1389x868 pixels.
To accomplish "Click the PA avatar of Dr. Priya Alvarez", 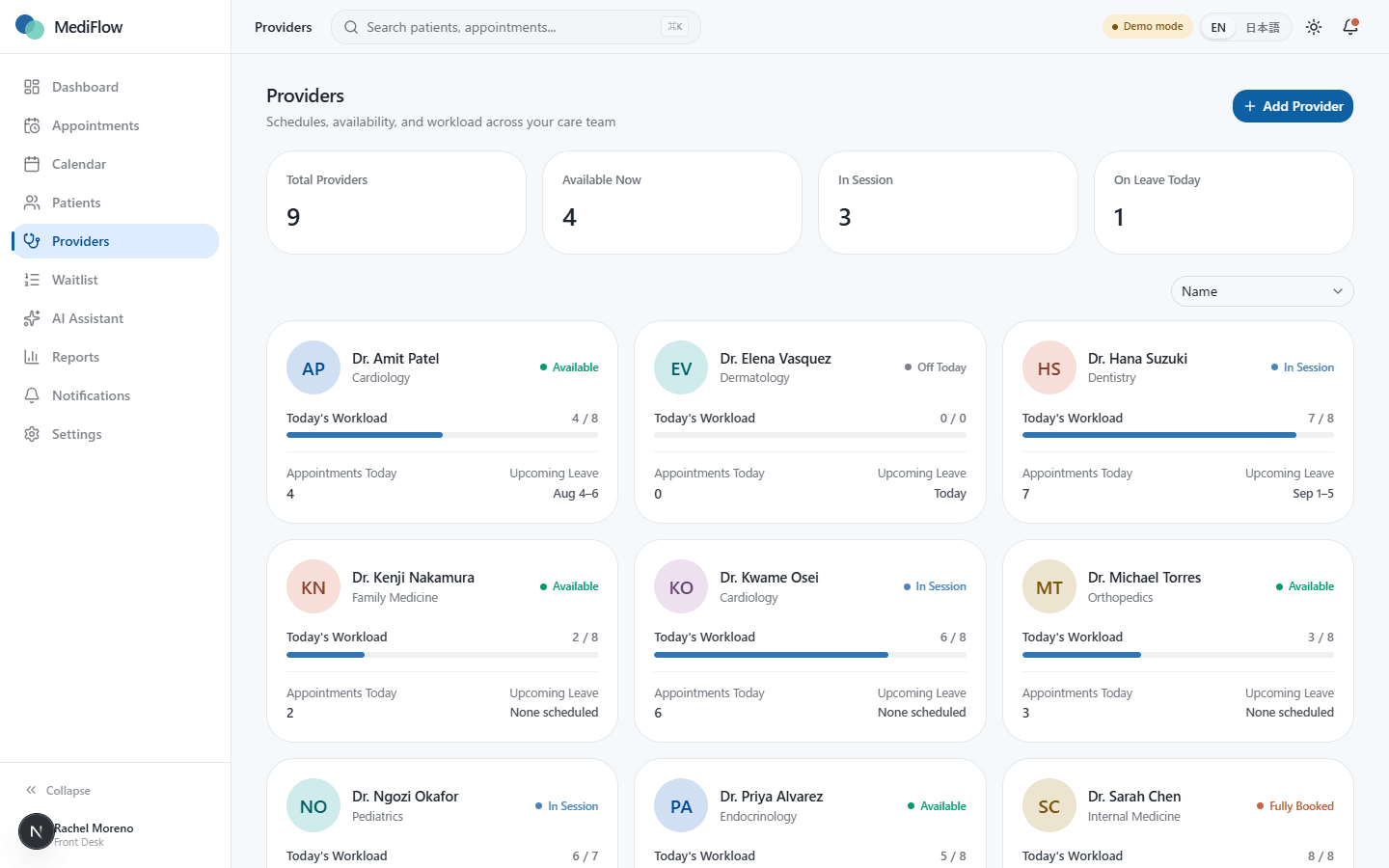I will [x=681, y=805].
